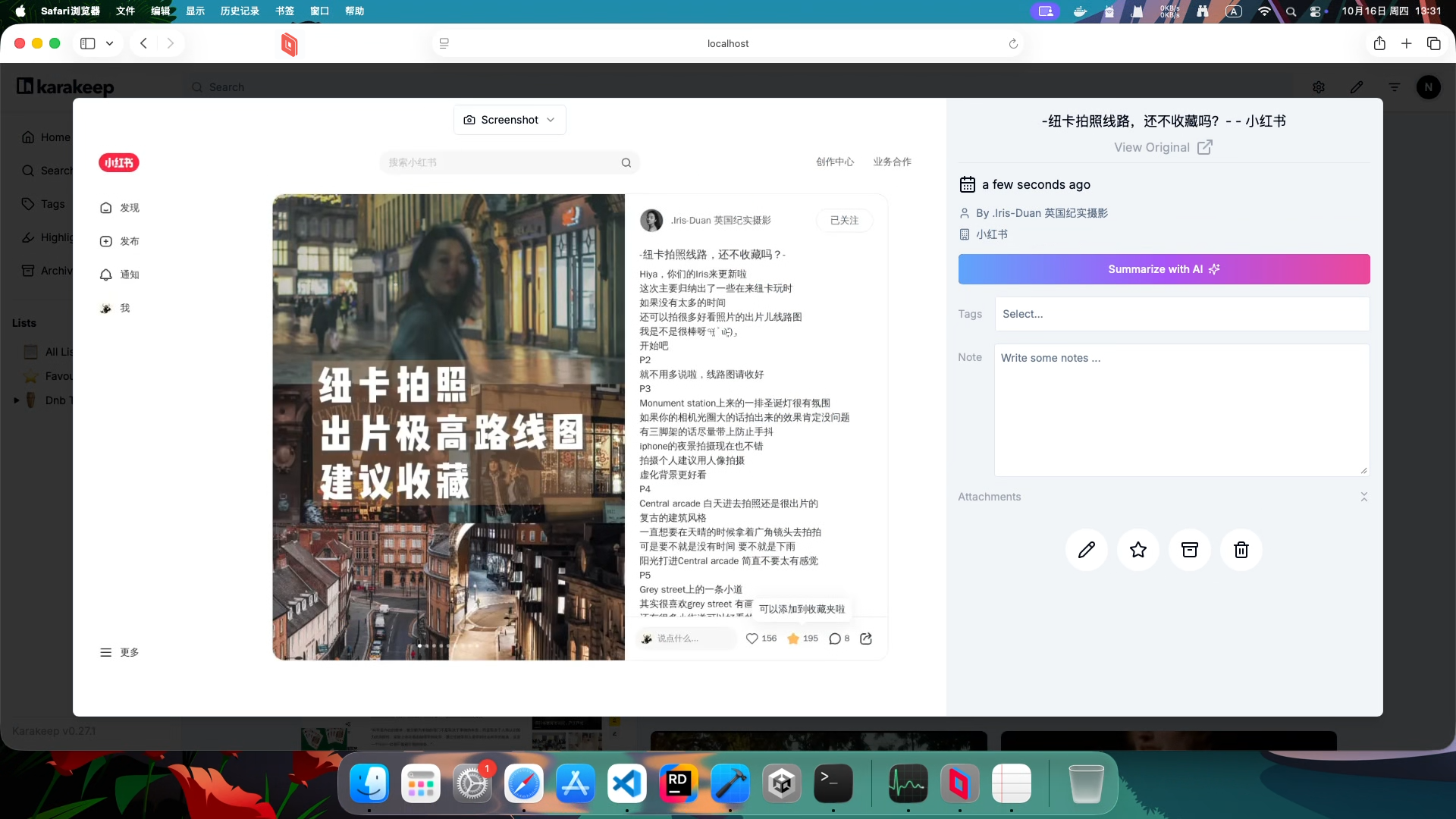Click the localhost address bar
1456x819 pixels.
[727, 44]
